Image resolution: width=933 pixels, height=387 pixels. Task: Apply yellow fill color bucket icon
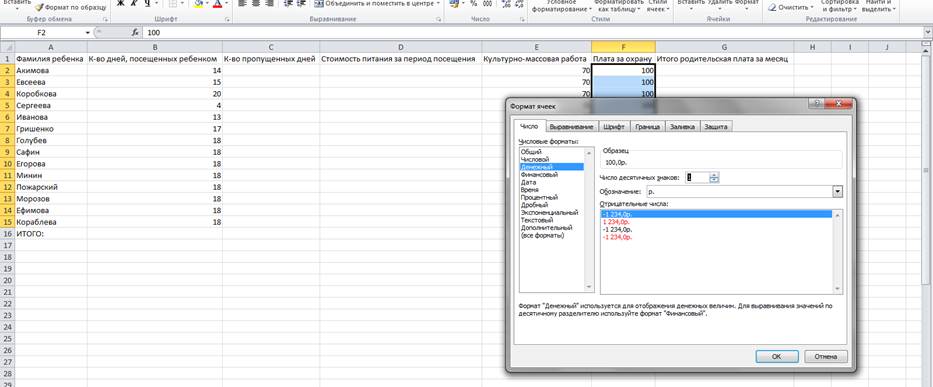(x=198, y=4)
